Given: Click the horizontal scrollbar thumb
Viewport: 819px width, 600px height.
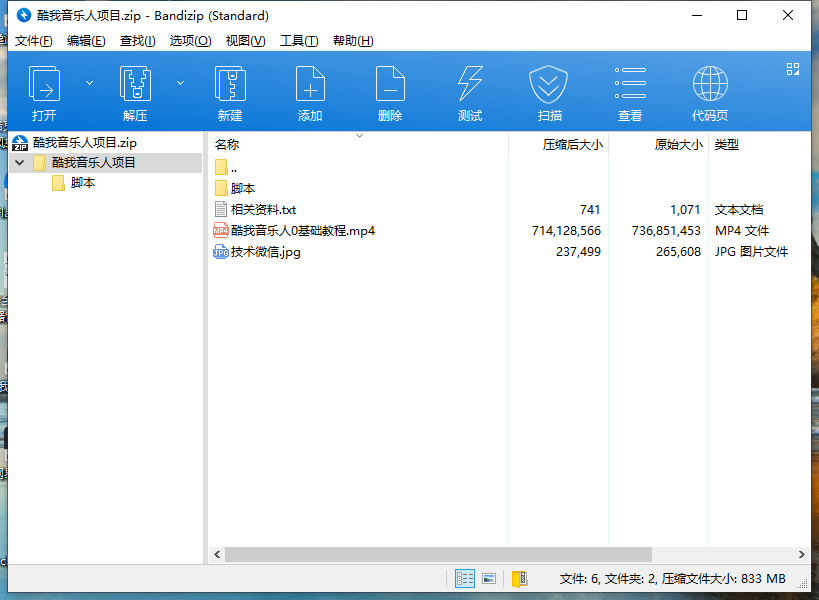Looking at the screenshot, I should [438, 554].
